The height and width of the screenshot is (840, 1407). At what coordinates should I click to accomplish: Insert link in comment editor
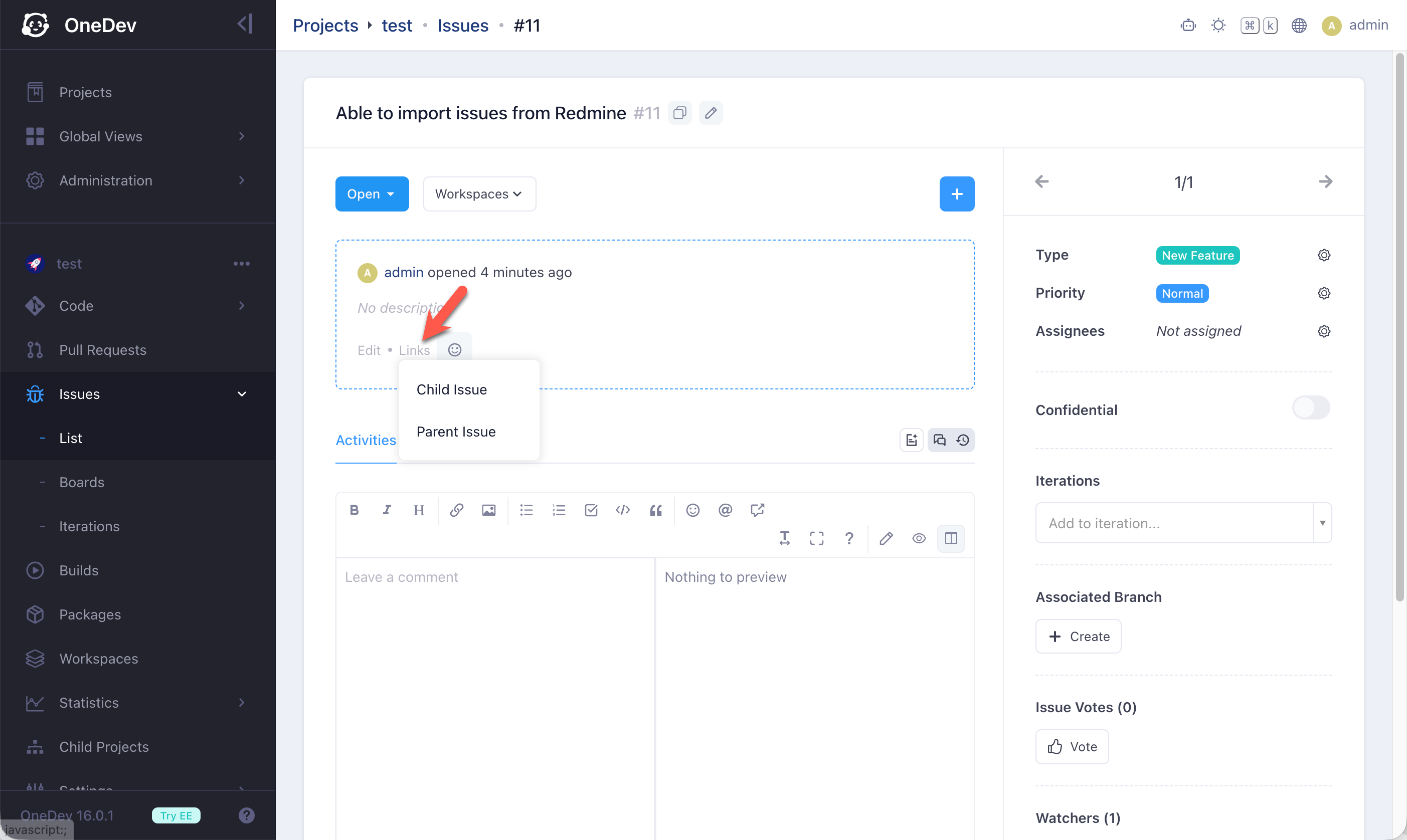point(456,510)
